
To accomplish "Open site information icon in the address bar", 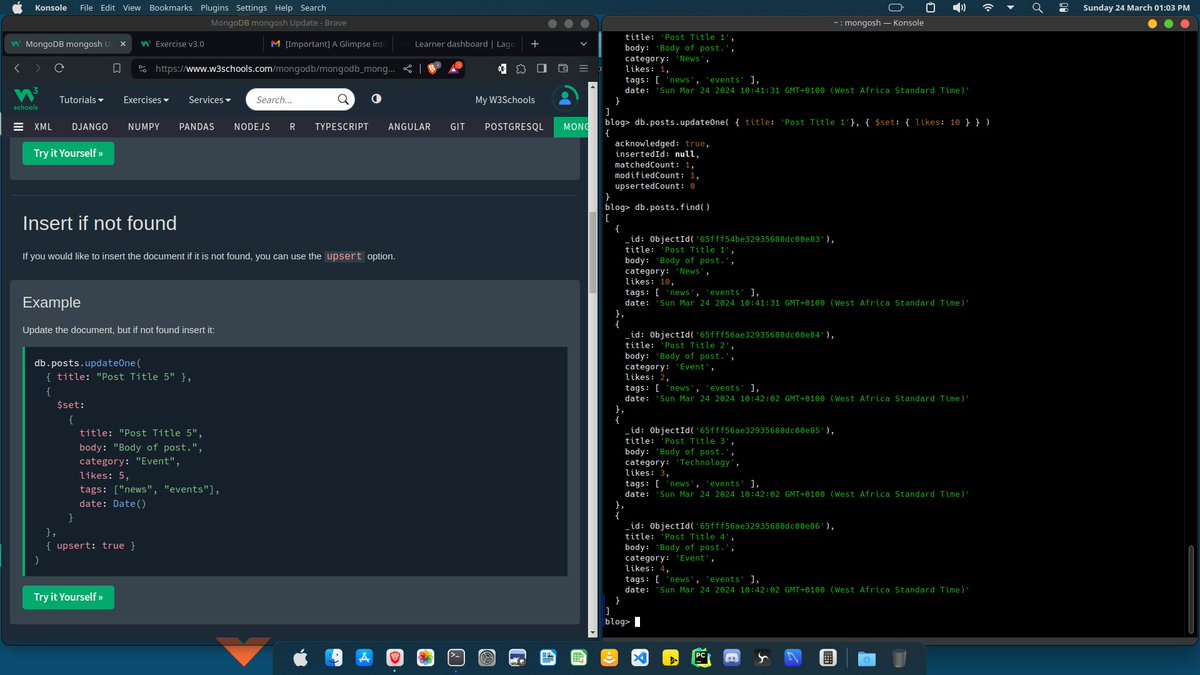I will pyautogui.click(x=142, y=68).
